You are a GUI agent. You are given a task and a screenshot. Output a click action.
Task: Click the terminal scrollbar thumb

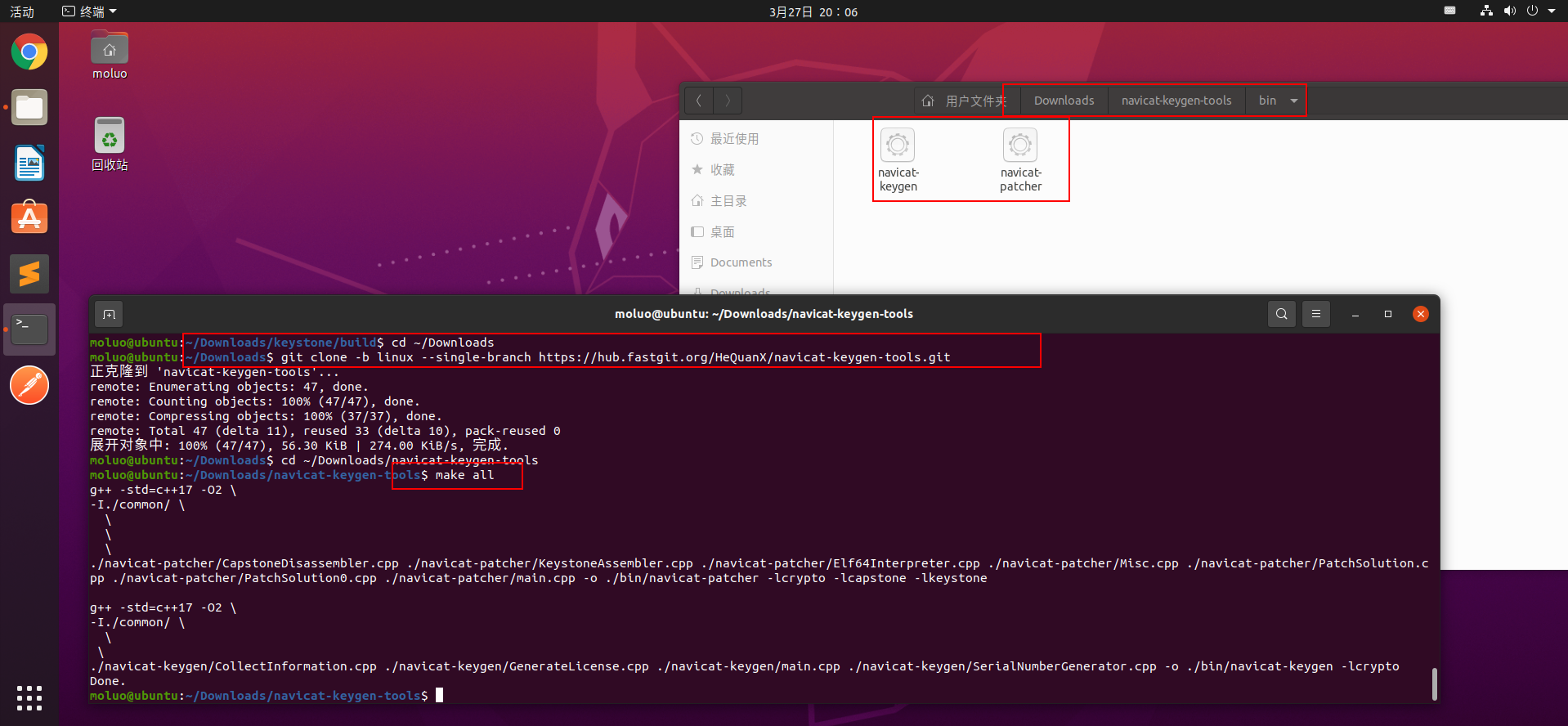coord(1434,684)
